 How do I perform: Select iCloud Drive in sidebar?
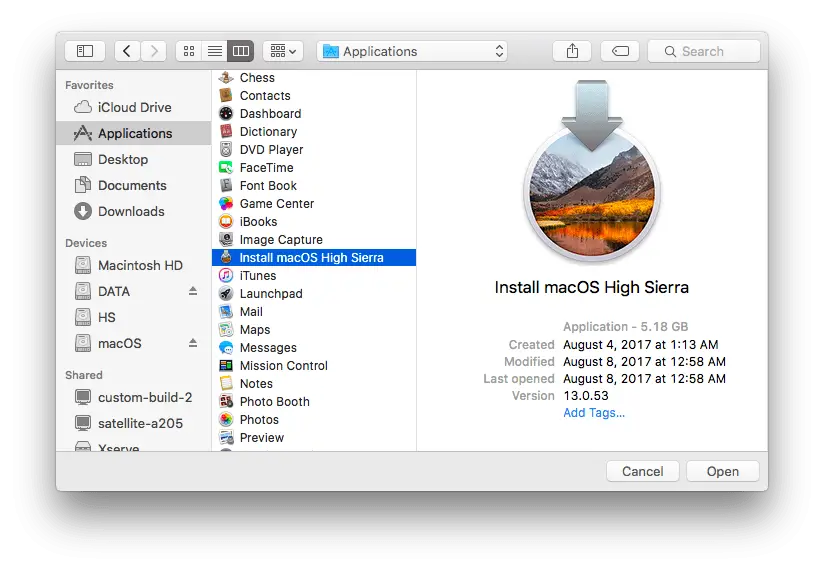coord(133,107)
